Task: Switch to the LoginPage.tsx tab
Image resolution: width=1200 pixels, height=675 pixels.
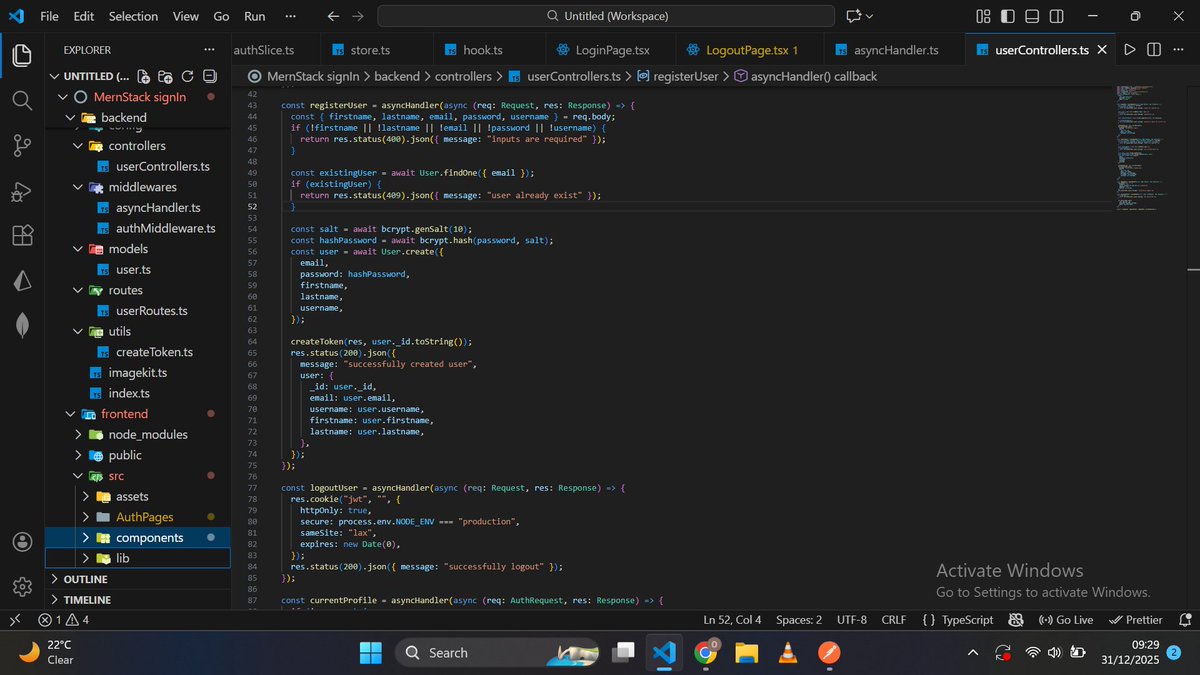Action: tap(612, 49)
